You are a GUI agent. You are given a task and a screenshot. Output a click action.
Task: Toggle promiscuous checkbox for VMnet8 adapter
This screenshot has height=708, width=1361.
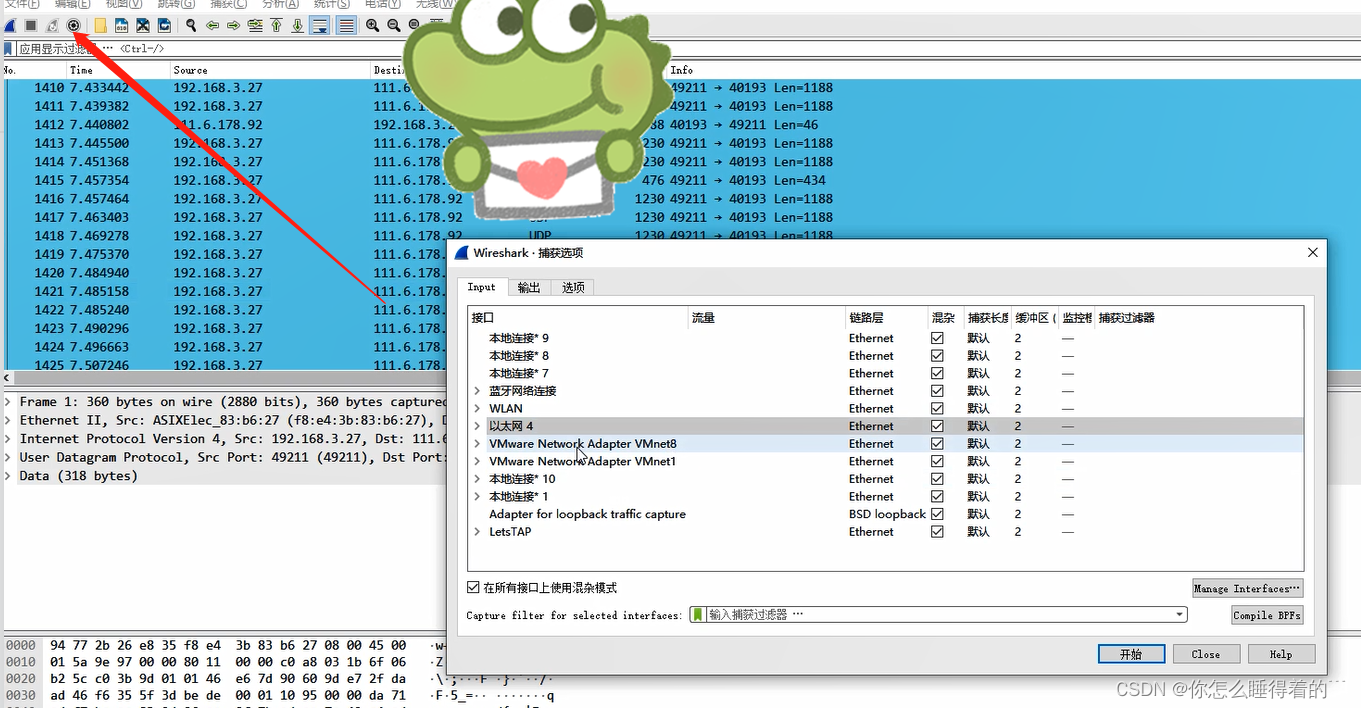coord(937,444)
